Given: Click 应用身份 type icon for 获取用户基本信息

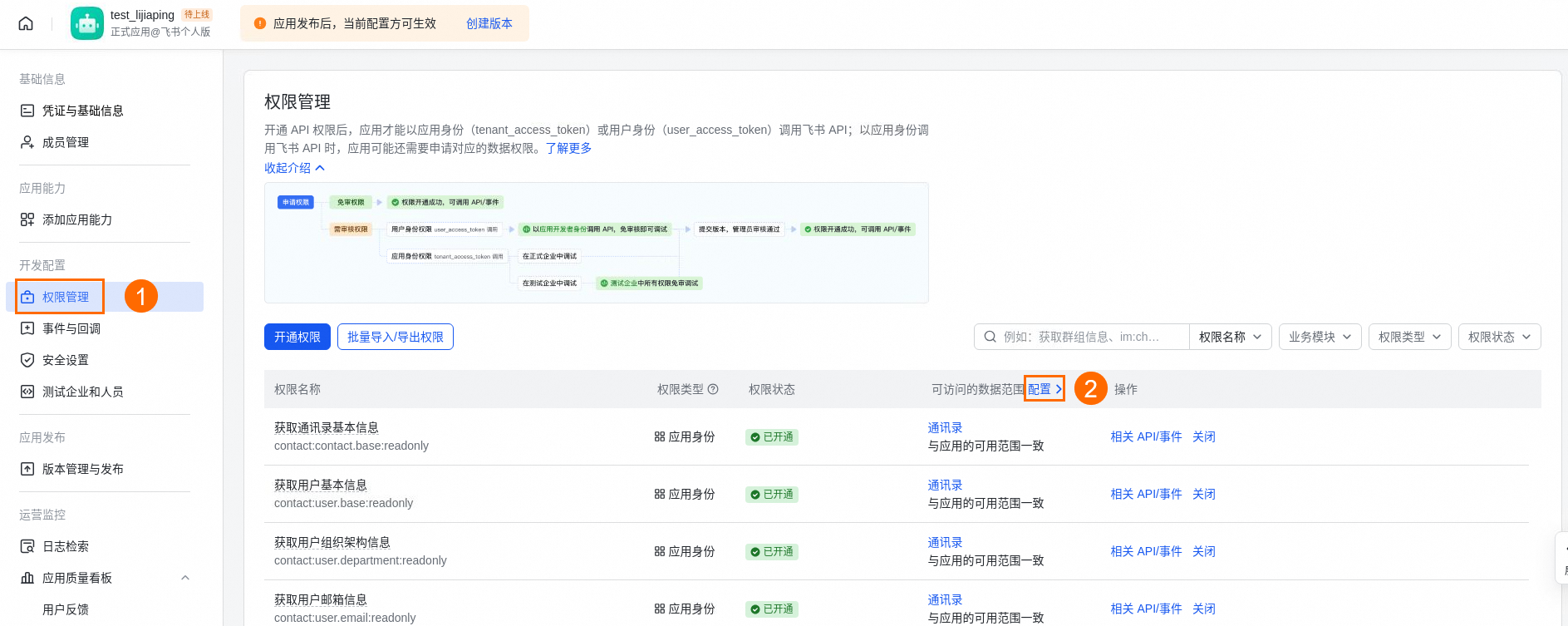Looking at the screenshot, I should [x=660, y=494].
